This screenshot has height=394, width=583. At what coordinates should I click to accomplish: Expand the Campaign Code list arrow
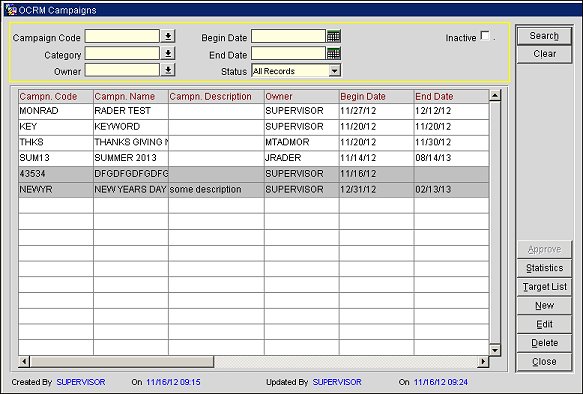pos(168,36)
